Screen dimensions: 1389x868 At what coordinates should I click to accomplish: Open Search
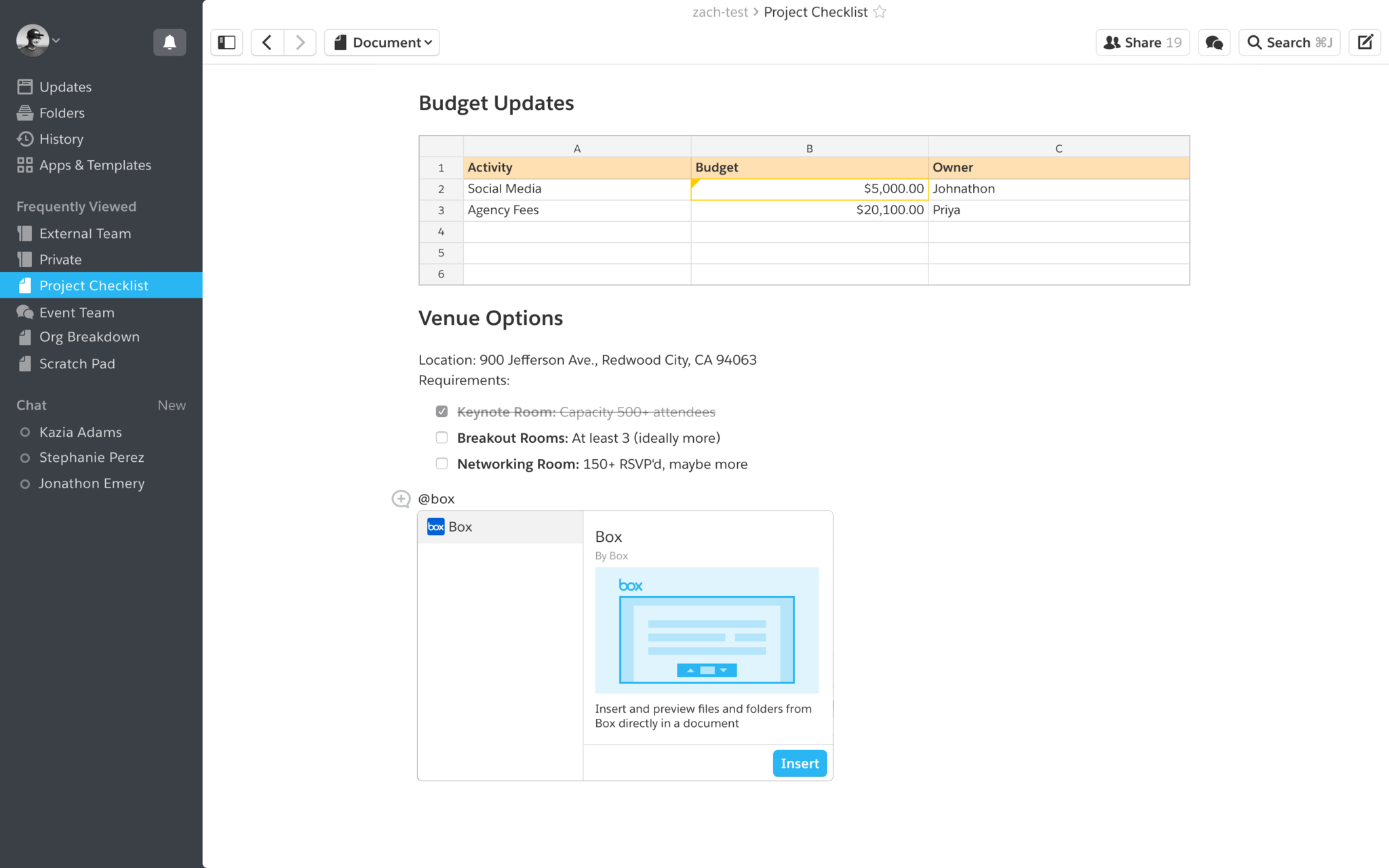tap(1289, 42)
